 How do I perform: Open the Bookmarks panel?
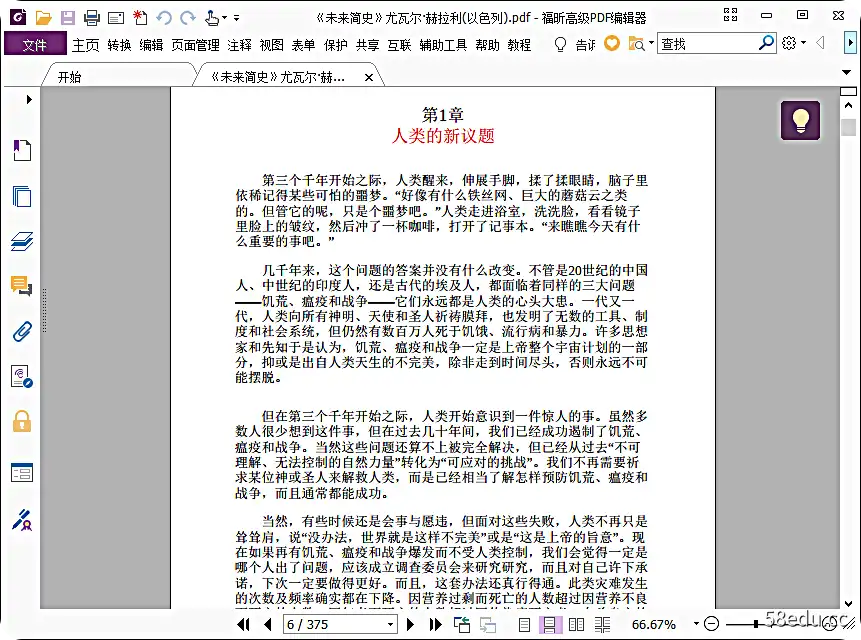coord(22,150)
